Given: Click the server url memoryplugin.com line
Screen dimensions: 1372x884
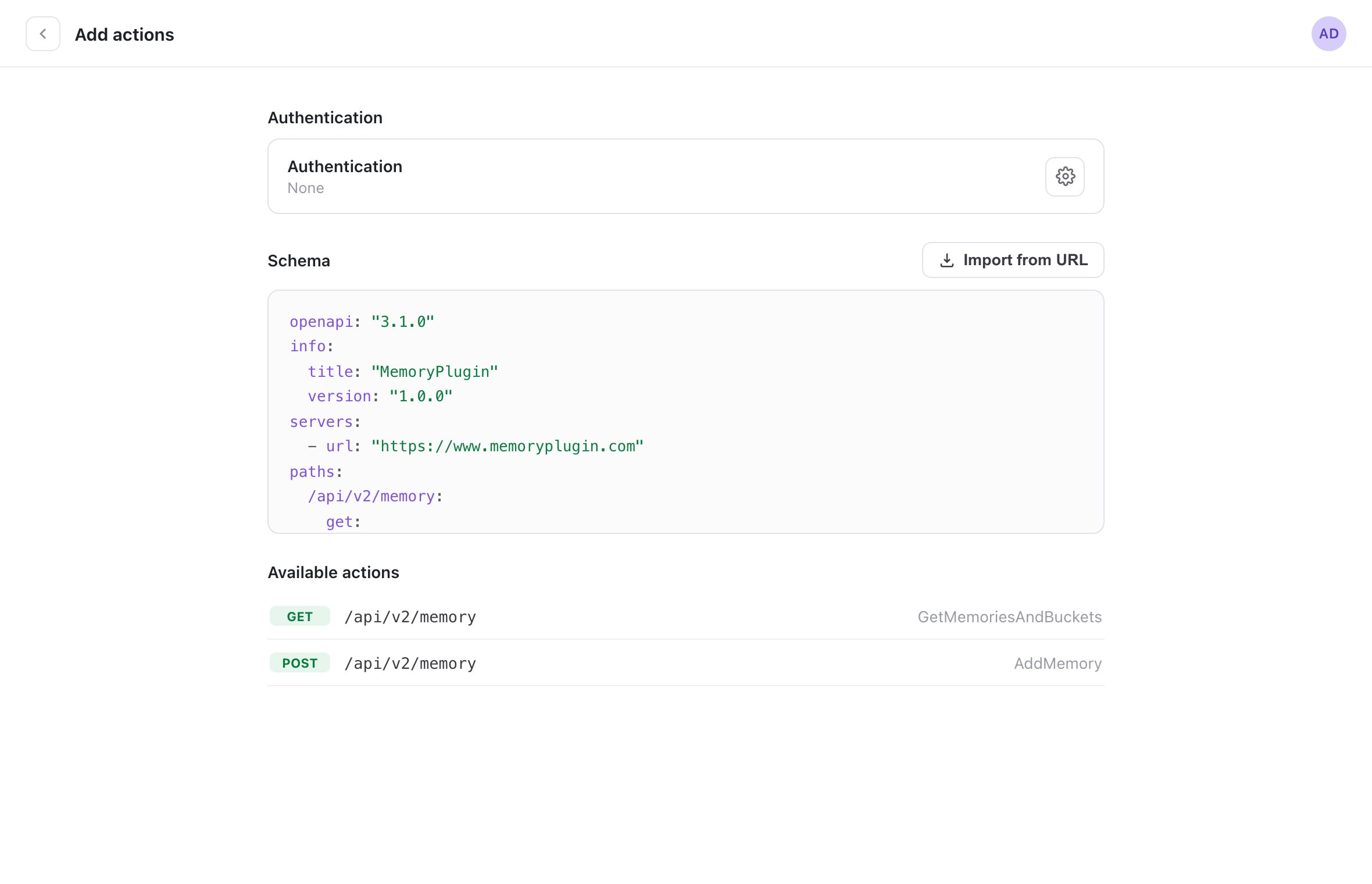Looking at the screenshot, I should click(476, 446).
